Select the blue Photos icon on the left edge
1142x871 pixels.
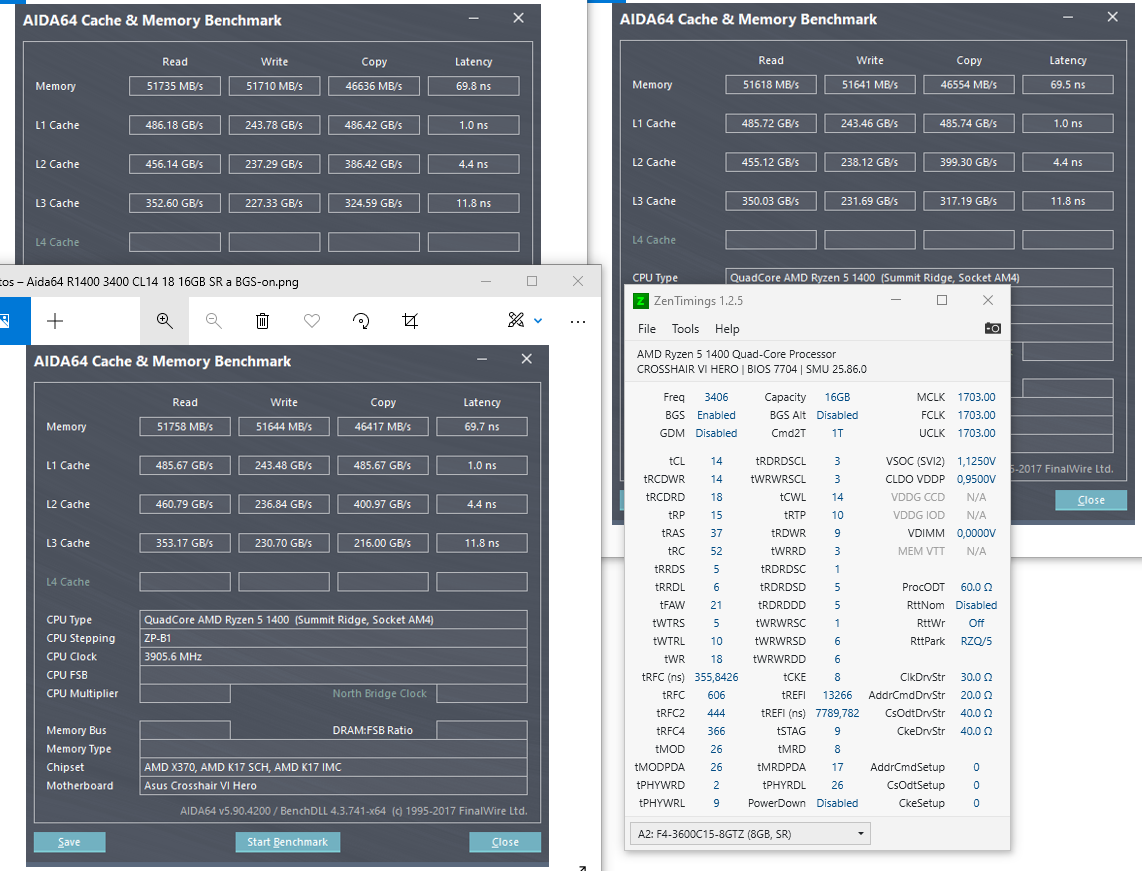(6, 321)
